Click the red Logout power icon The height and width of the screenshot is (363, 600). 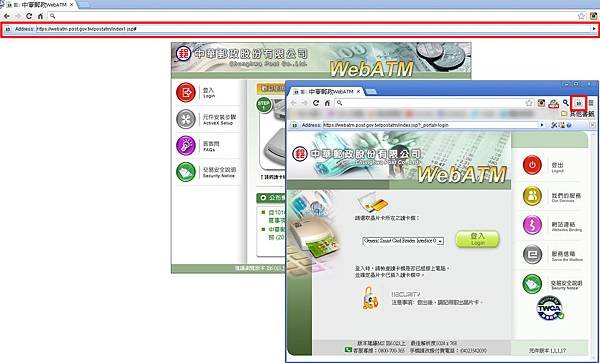coord(532,165)
